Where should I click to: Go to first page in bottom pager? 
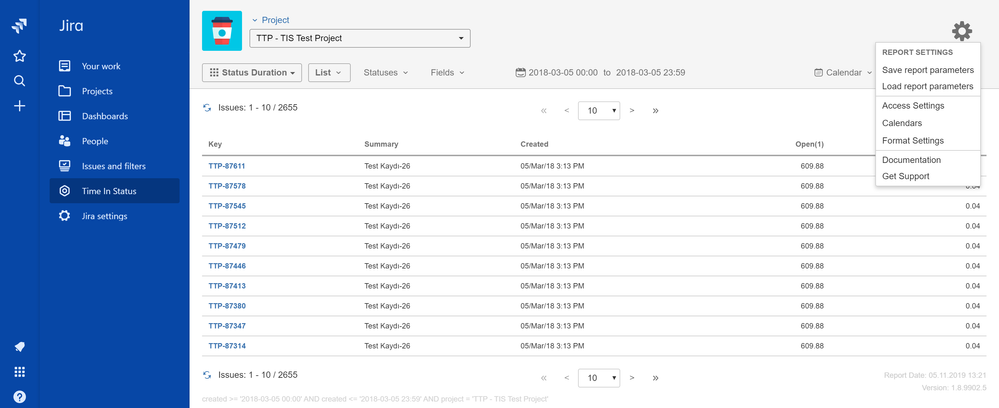point(543,377)
